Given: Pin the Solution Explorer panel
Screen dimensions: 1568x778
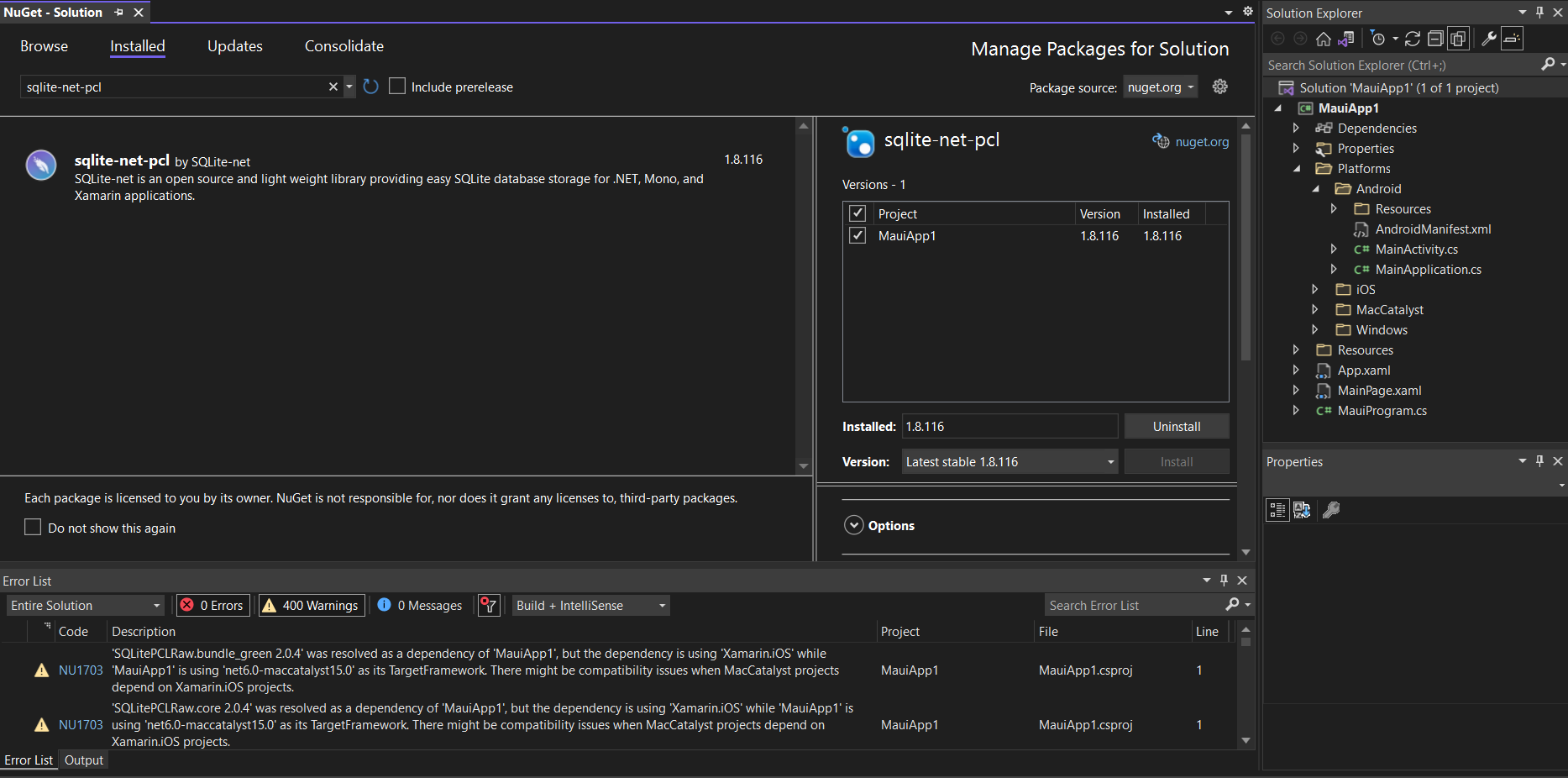Looking at the screenshot, I should pyautogui.click(x=1539, y=13).
